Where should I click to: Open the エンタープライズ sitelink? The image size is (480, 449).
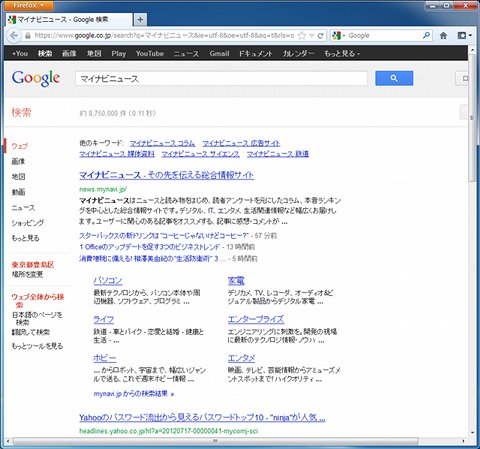coord(256,319)
